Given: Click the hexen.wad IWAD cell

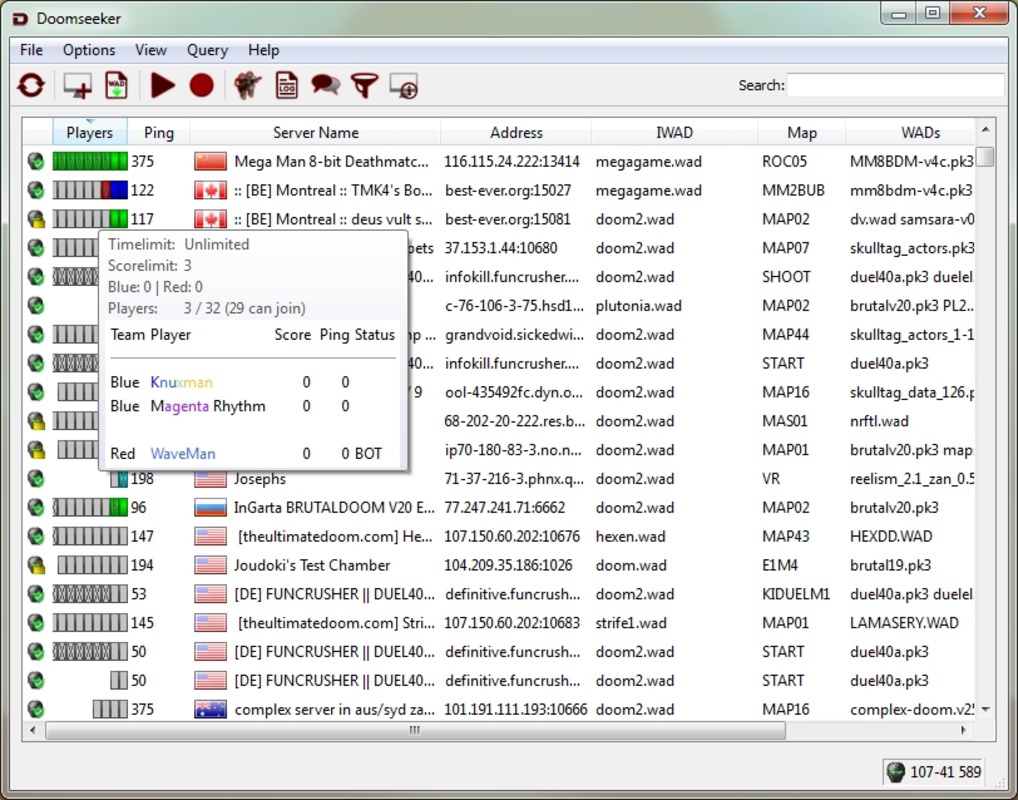Looking at the screenshot, I should [x=630, y=536].
